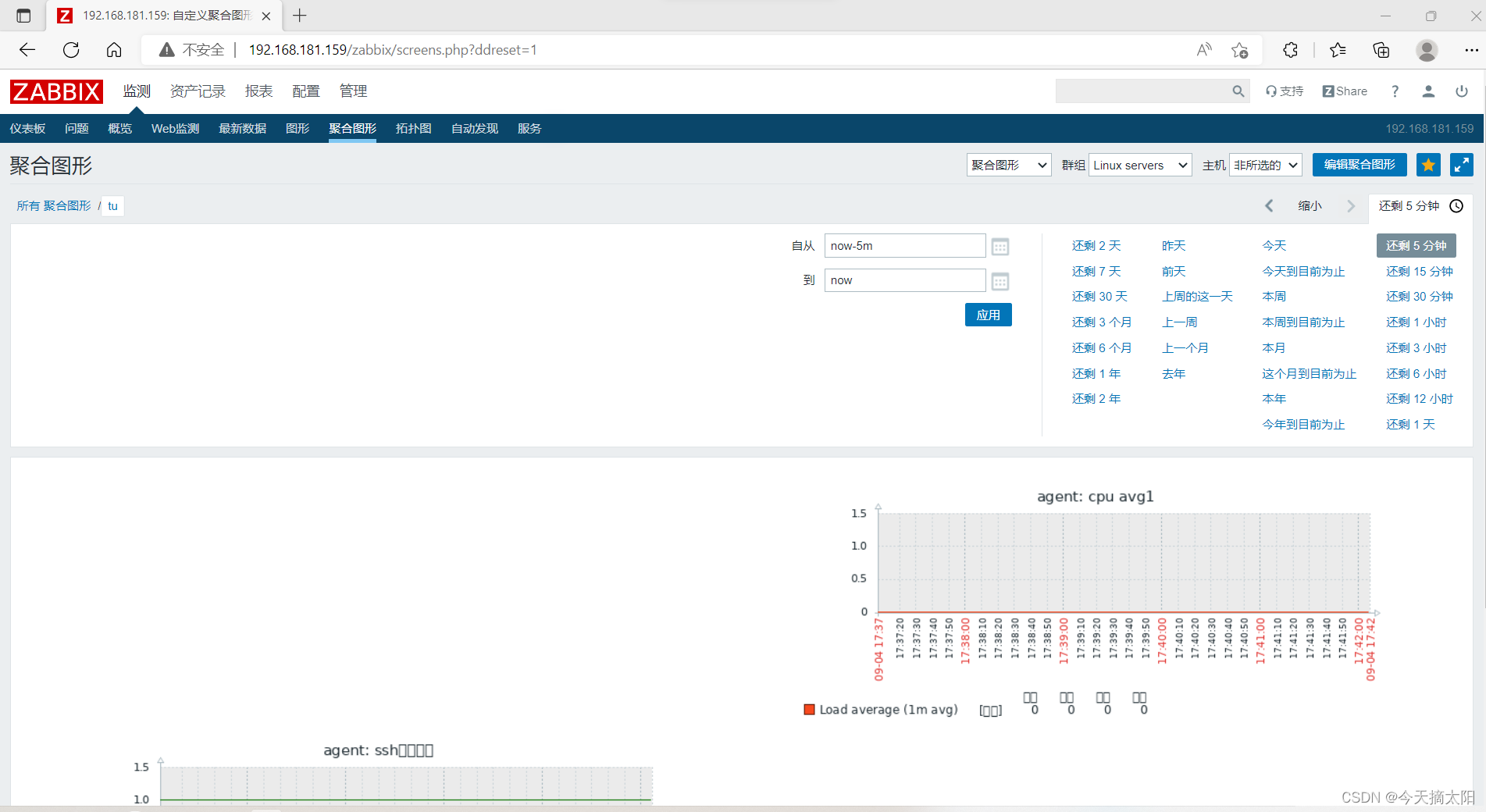The height and width of the screenshot is (812, 1486).
Task: Click the 支持 support link
Action: tap(1285, 91)
